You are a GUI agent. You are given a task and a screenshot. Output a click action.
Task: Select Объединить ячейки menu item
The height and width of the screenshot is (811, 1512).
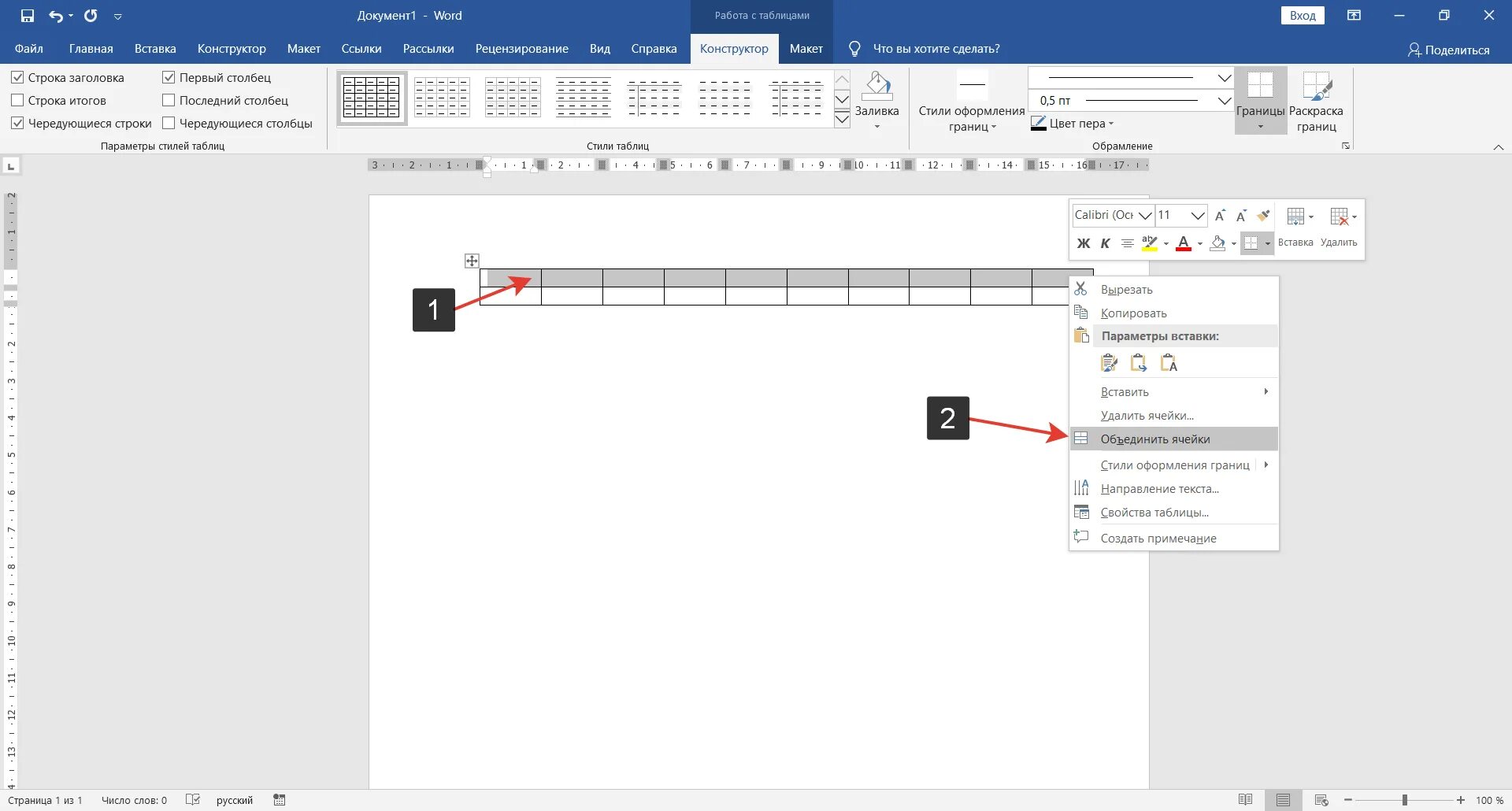[1173, 439]
